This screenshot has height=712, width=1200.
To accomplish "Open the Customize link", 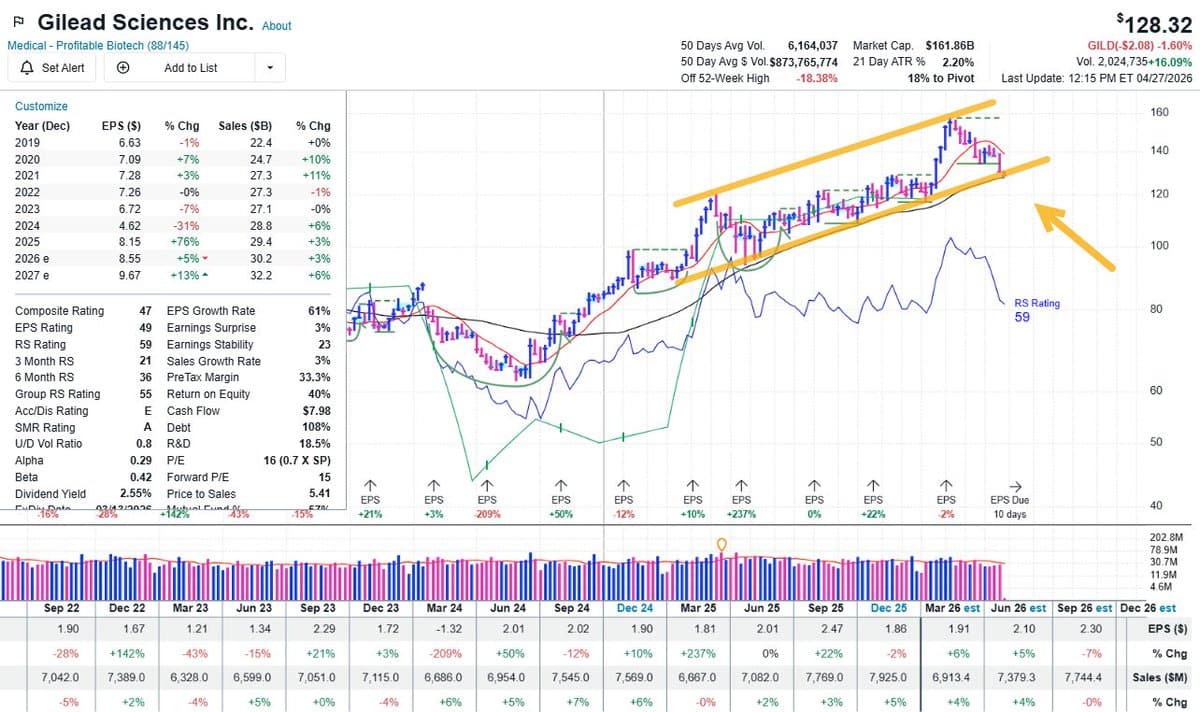I will tap(42, 106).
